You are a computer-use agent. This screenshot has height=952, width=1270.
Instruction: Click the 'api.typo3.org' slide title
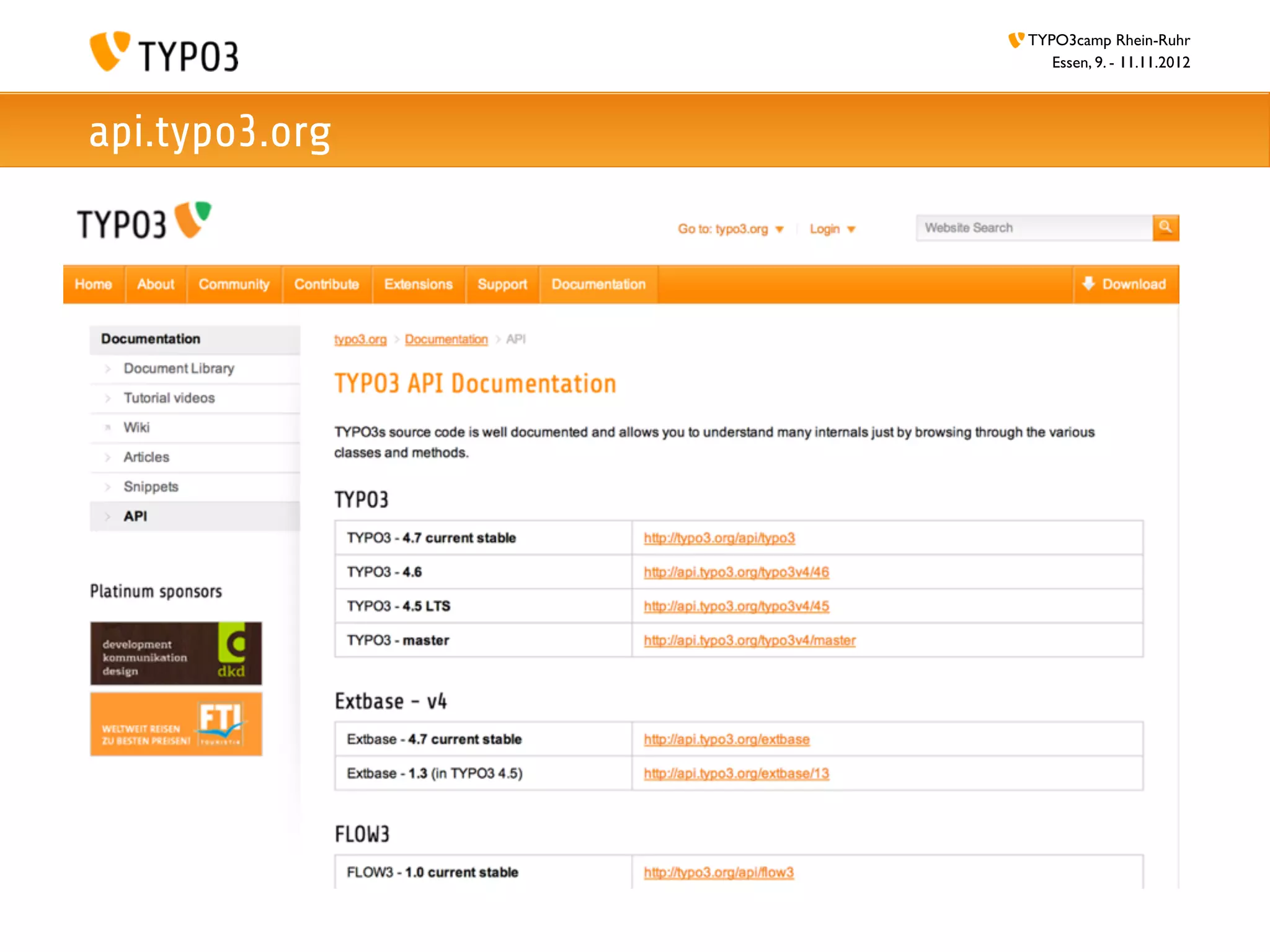point(210,132)
